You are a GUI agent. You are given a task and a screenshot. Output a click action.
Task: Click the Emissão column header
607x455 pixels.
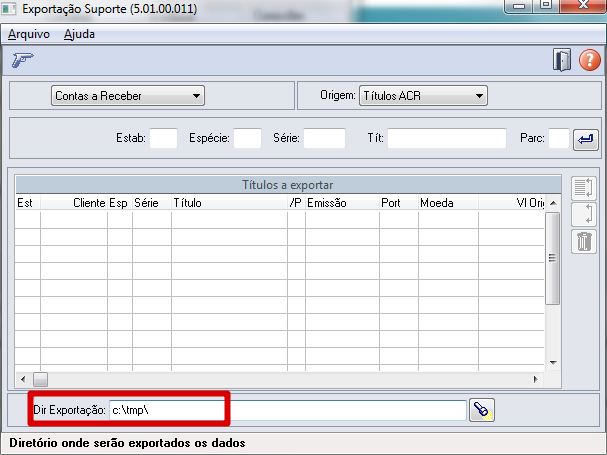click(342, 203)
